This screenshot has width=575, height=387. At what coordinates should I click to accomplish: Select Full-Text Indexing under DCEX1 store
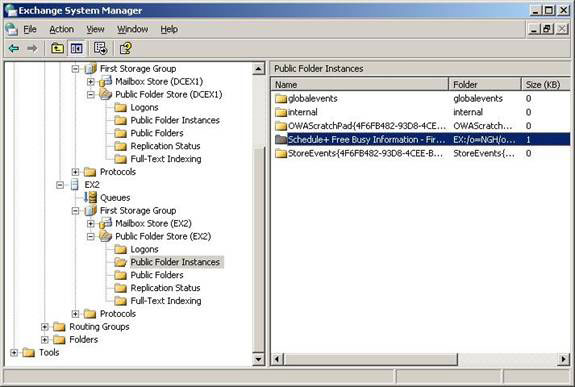[x=166, y=159]
